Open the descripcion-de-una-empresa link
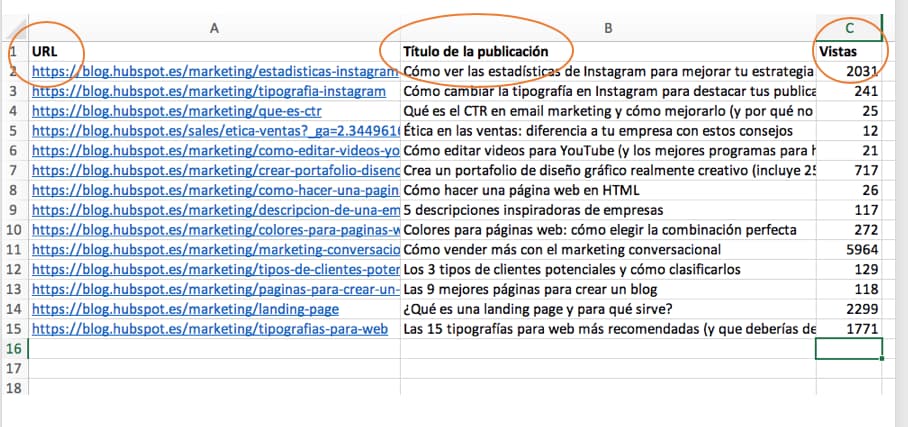Image resolution: width=908 pixels, height=427 pixels. click(x=215, y=210)
